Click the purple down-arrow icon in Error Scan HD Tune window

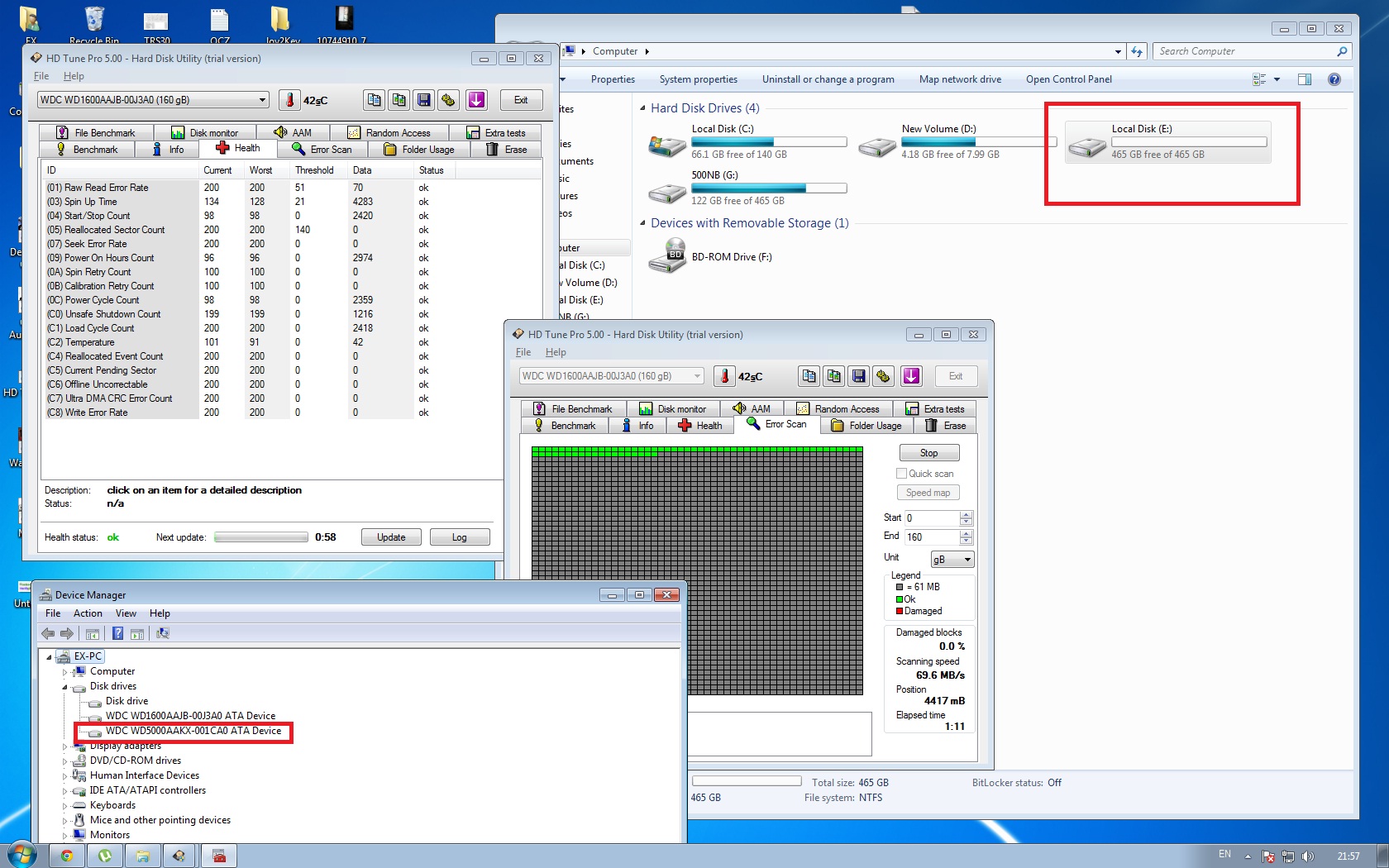[x=912, y=376]
